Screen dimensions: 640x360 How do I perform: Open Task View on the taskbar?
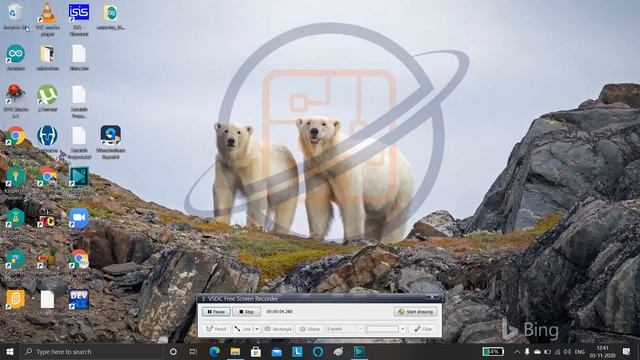pos(193,351)
